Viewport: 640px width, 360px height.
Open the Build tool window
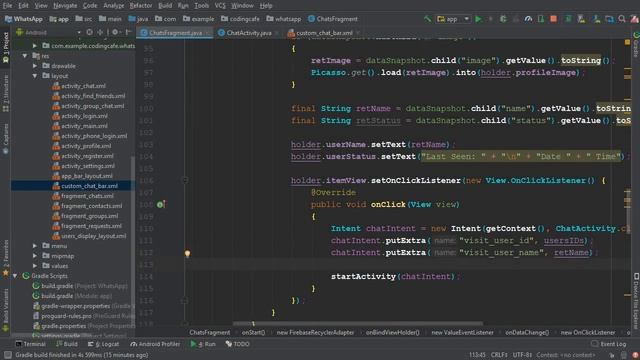coord(67,344)
